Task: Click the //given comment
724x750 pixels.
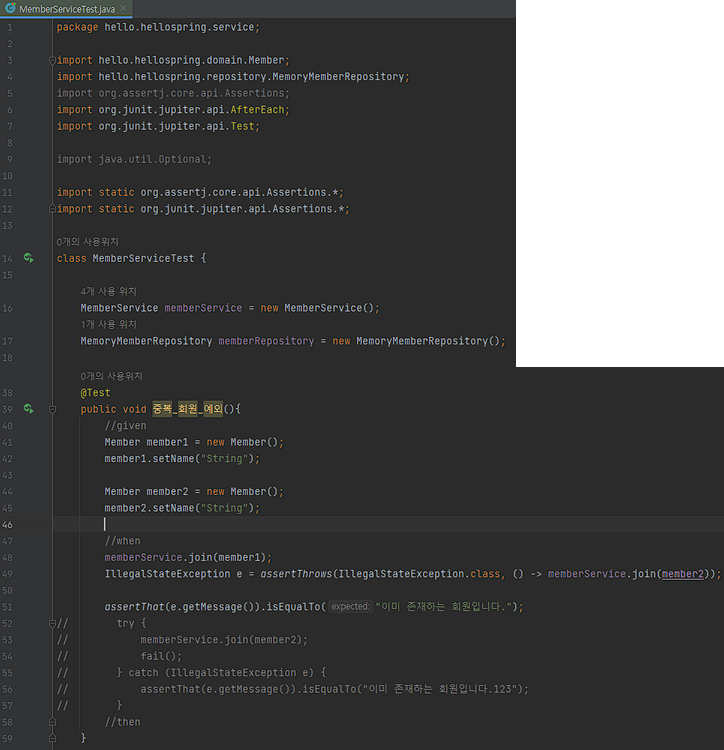Action: click(125, 426)
